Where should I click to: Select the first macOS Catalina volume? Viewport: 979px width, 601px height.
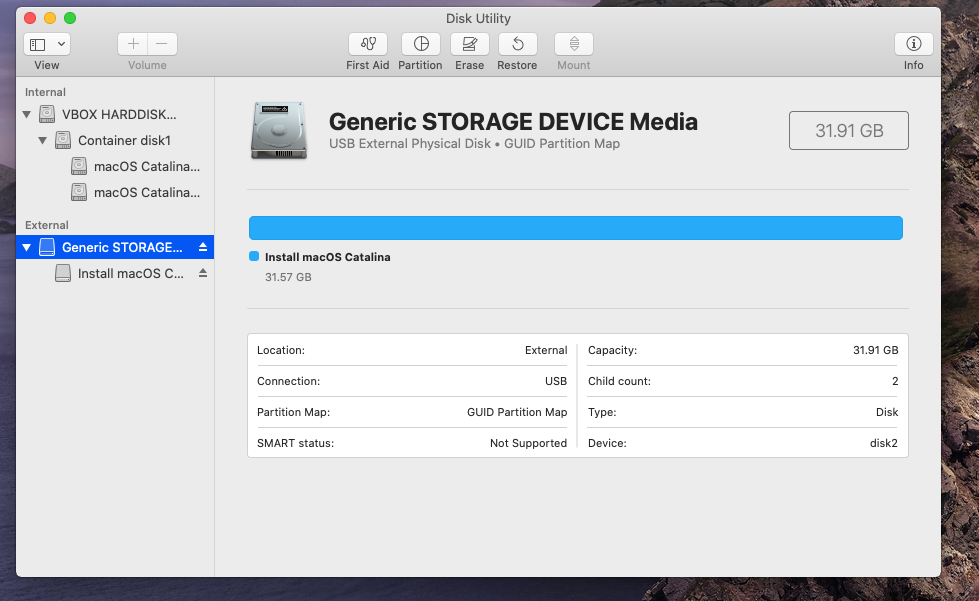pos(146,166)
